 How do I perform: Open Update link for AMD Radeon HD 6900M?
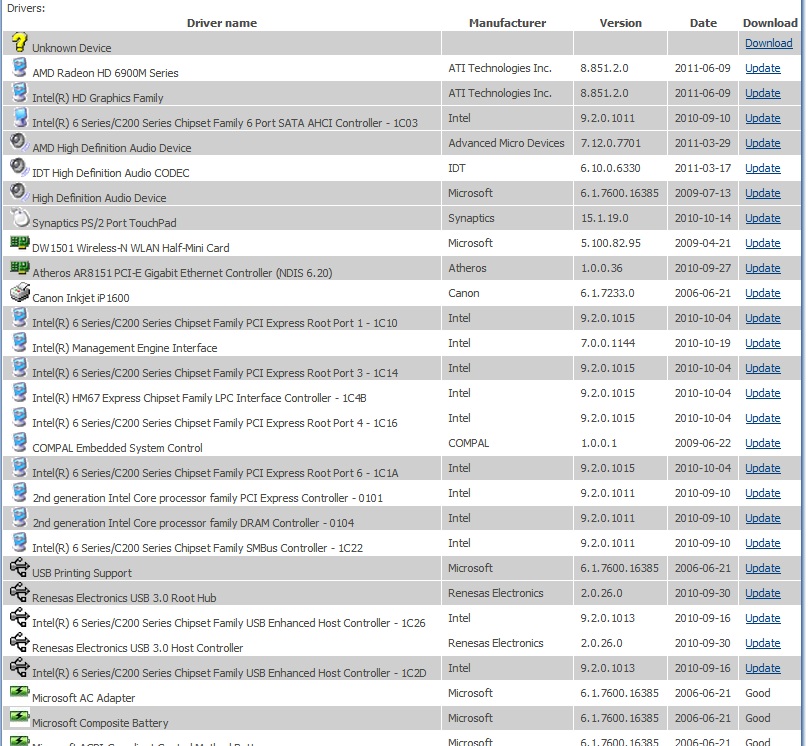pyautogui.click(x=763, y=68)
